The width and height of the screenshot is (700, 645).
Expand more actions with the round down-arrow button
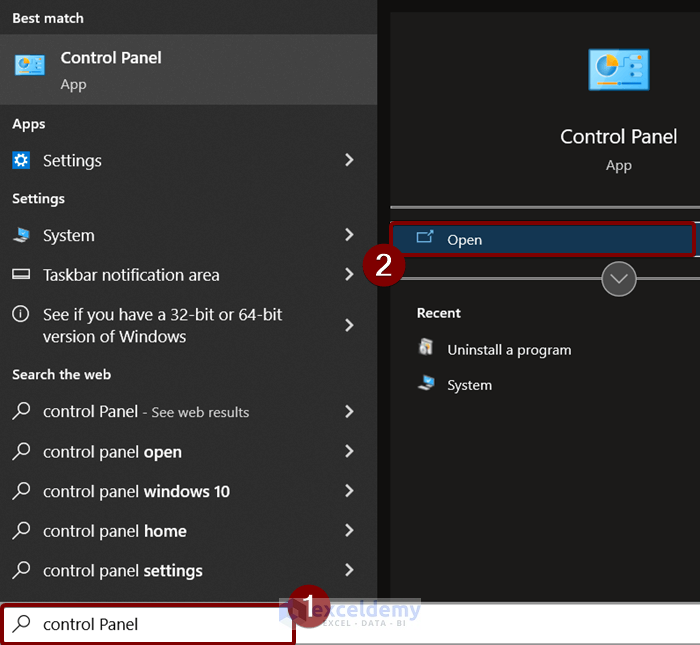tap(619, 279)
